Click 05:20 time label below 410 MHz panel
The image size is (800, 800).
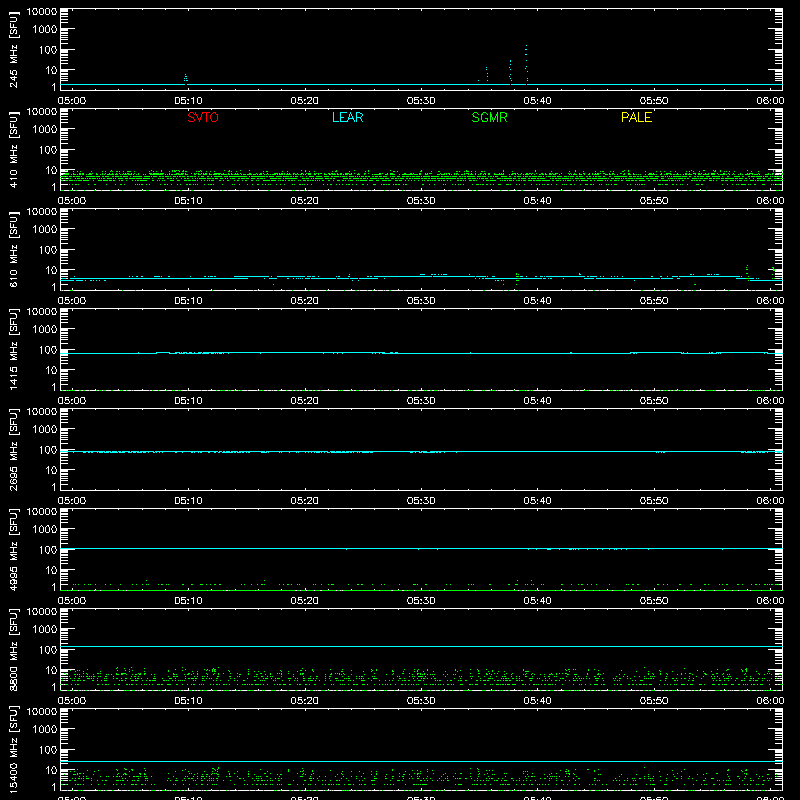click(x=305, y=201)
